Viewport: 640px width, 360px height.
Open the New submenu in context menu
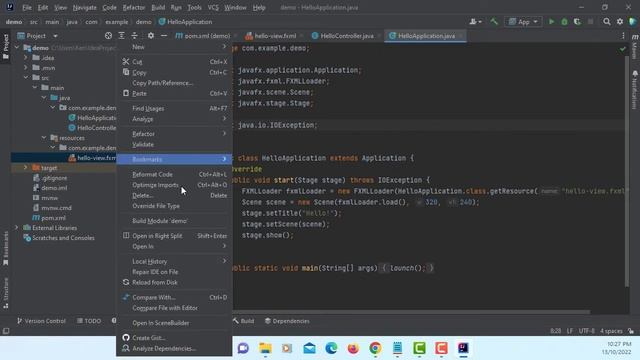(174, 47)
